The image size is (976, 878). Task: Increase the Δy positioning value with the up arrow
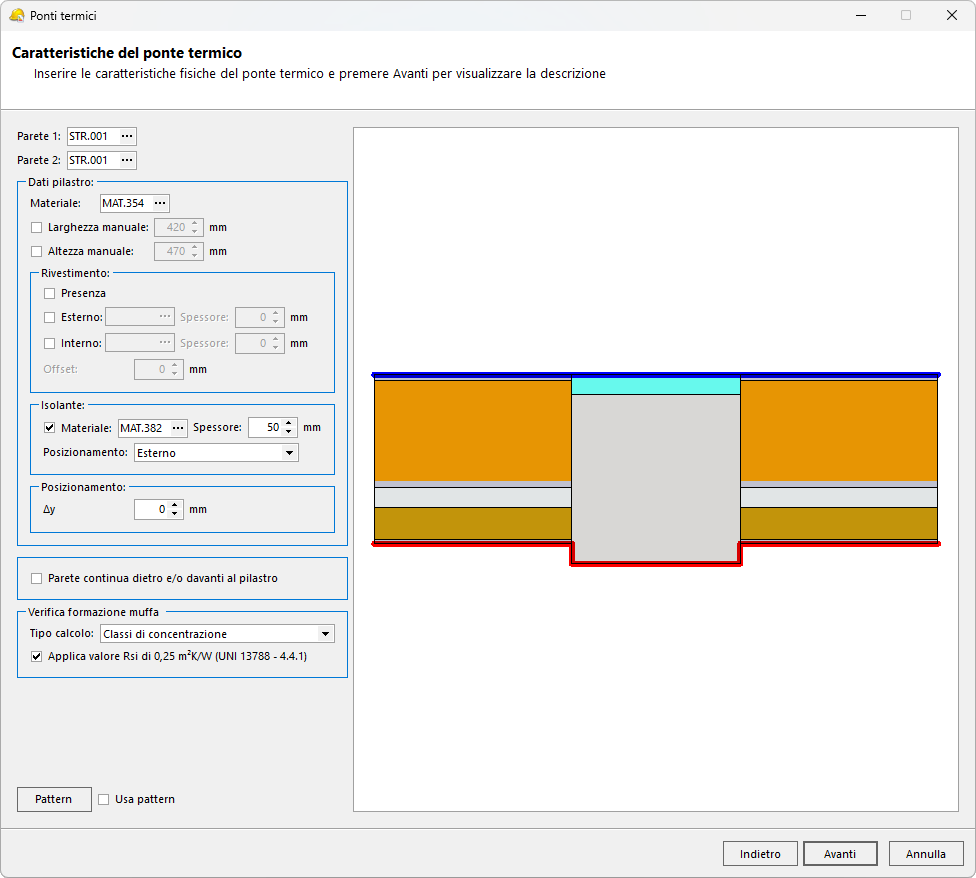[175, 505]
